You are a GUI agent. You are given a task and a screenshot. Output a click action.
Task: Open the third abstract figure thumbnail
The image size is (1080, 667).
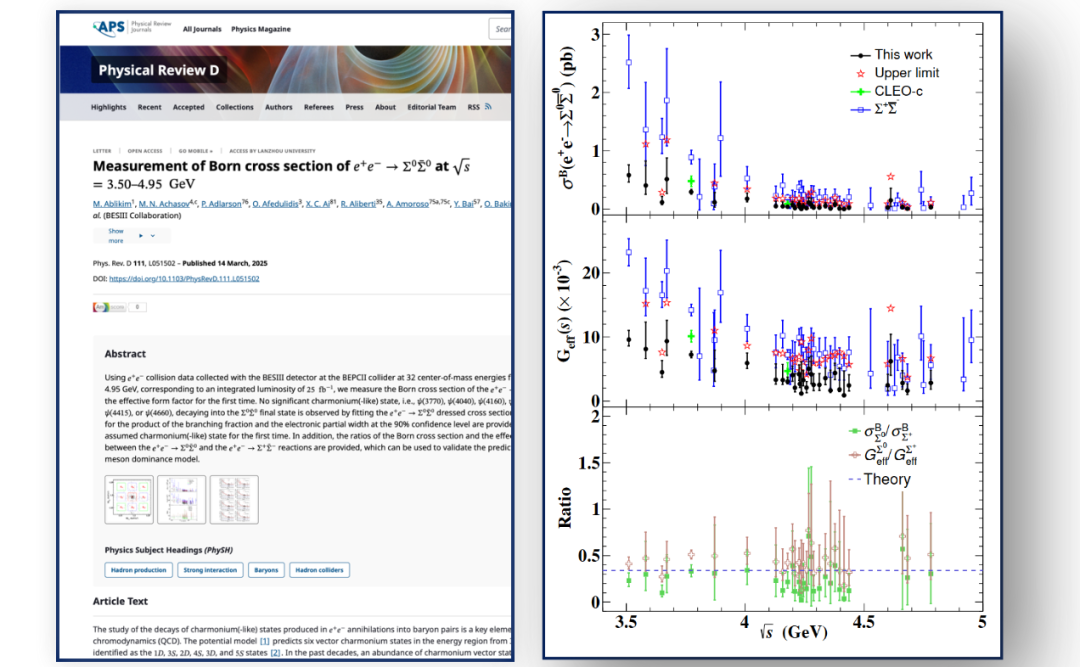coord(233,499)
